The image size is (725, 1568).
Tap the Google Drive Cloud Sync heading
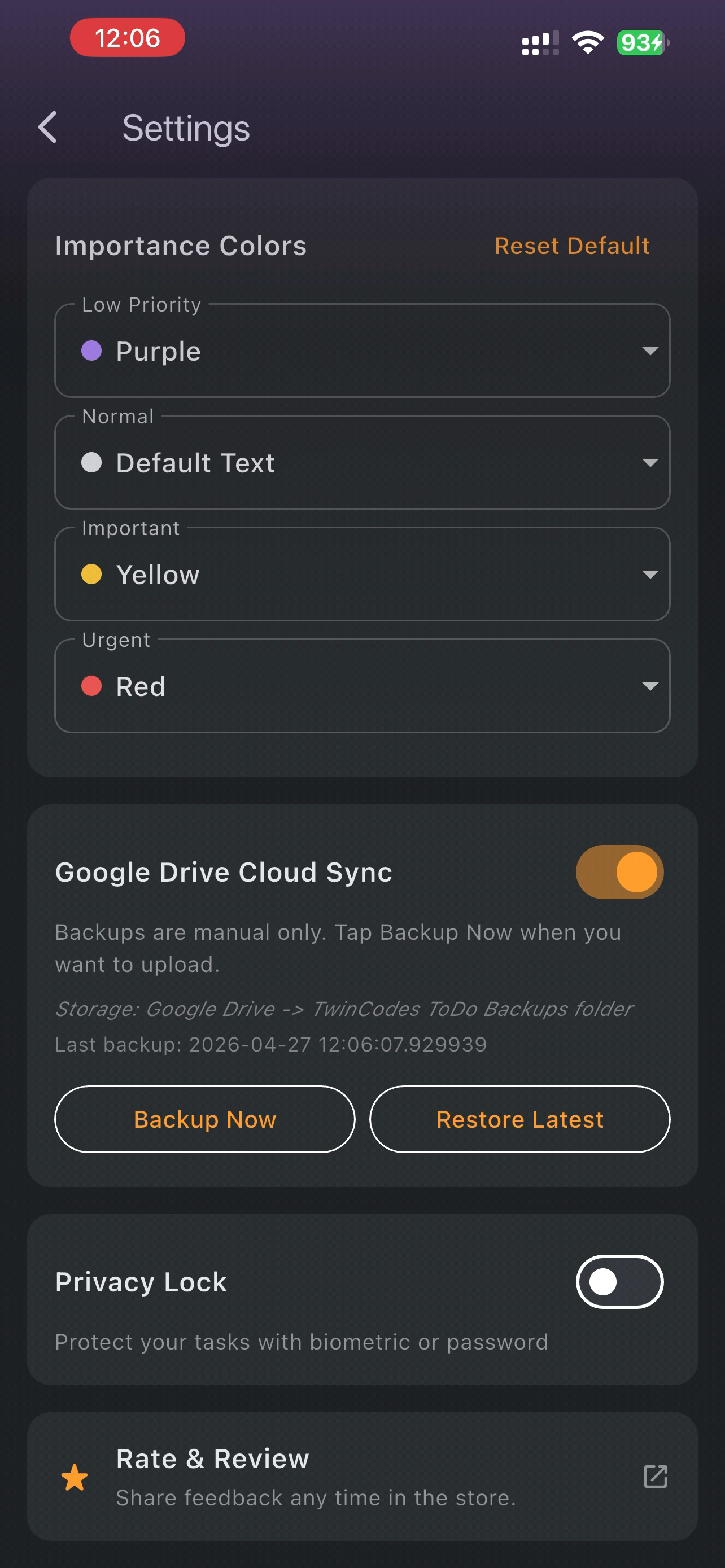coord(224,871)
